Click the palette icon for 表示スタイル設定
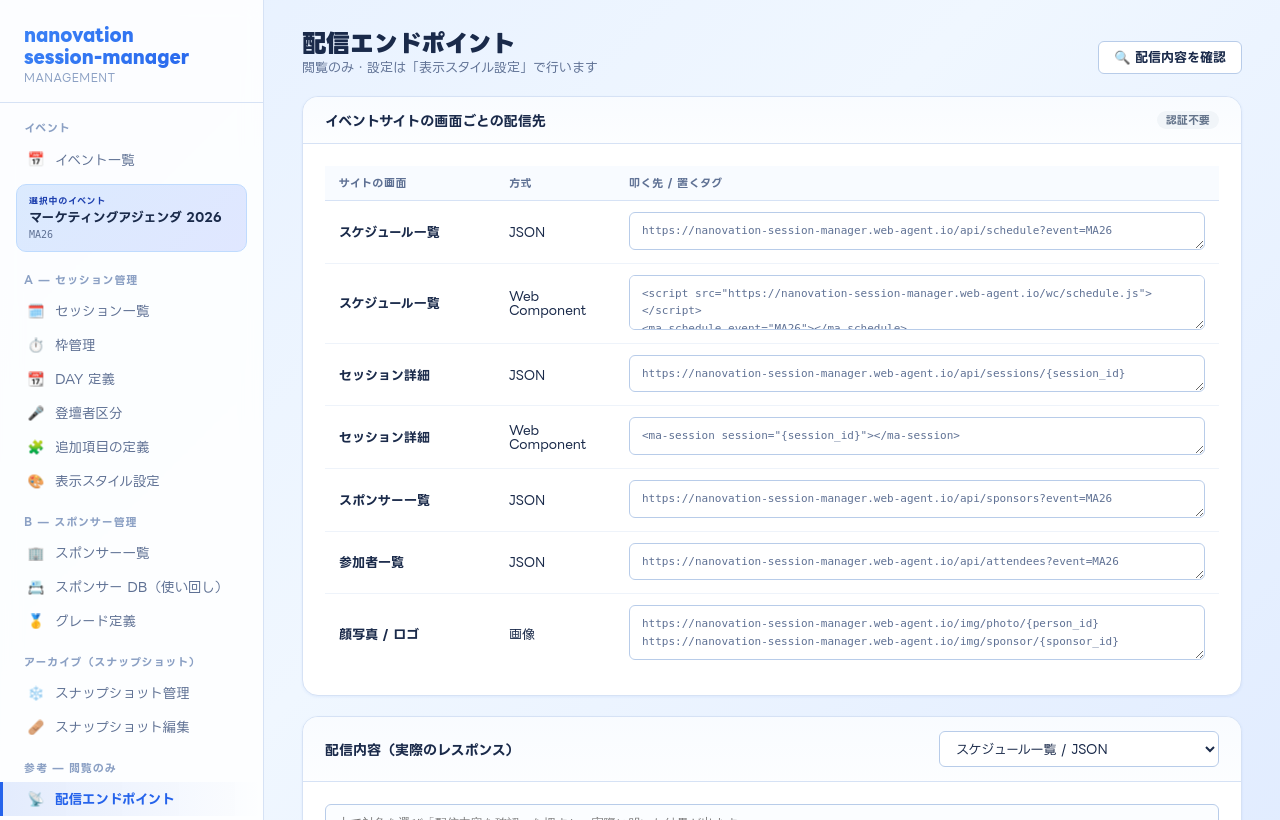 (x=36, y=481)
